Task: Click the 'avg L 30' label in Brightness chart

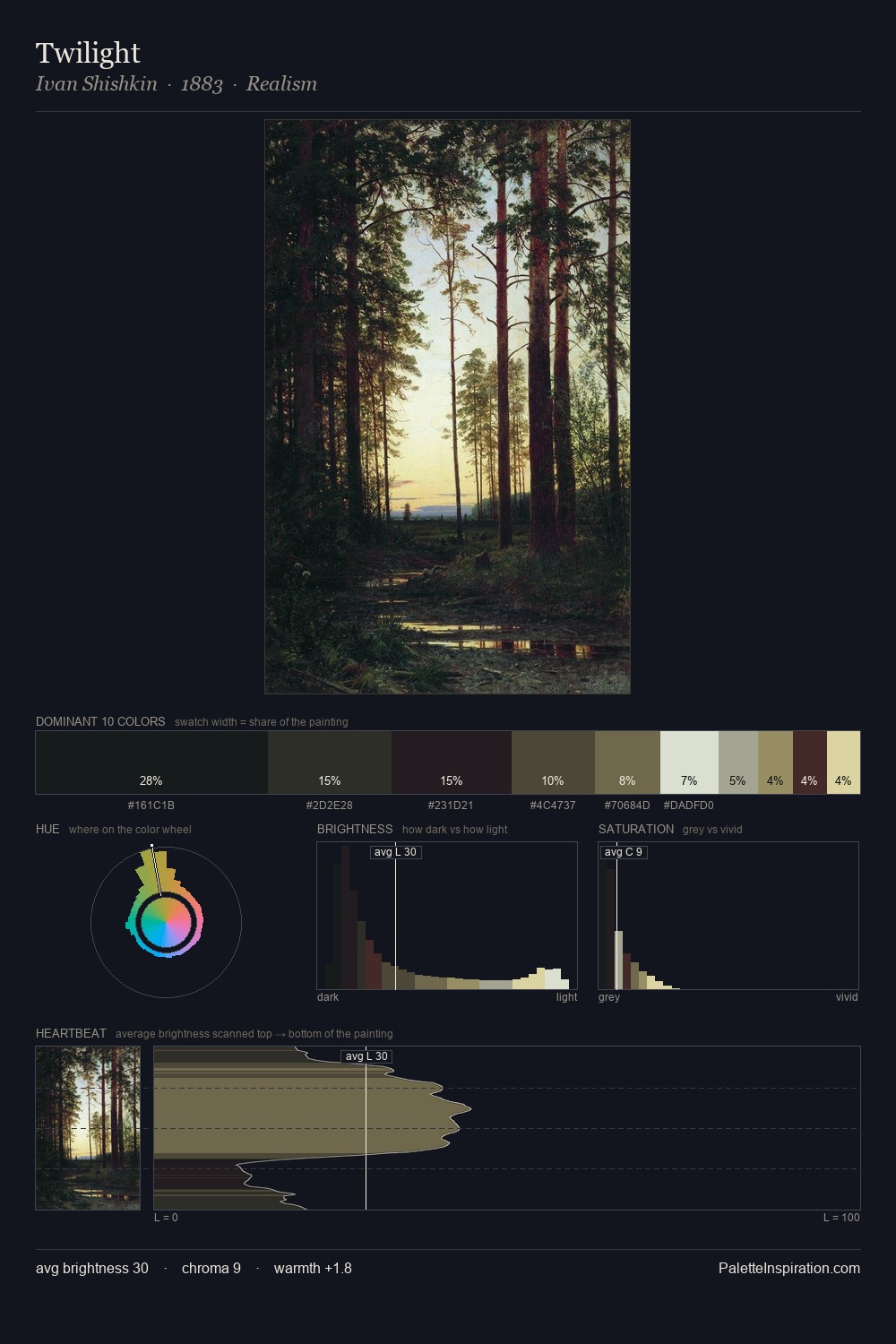Action: pos(395,852)
